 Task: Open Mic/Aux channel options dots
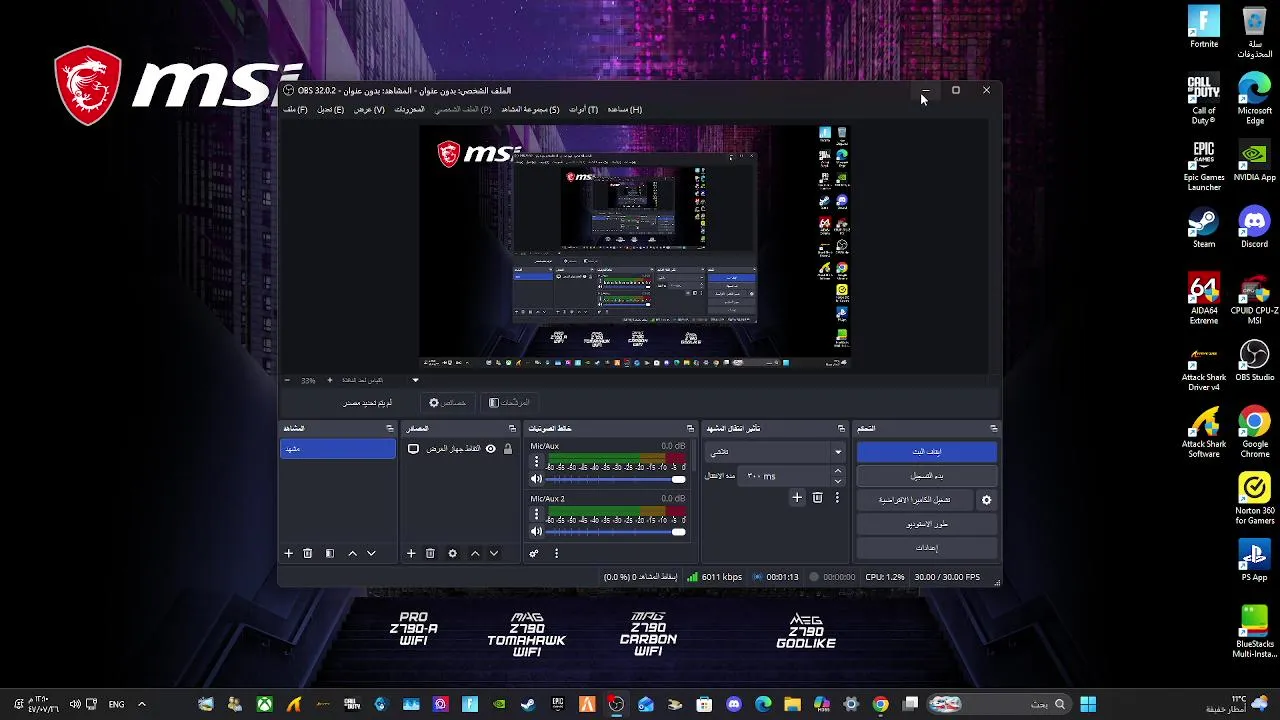(536, 462)
